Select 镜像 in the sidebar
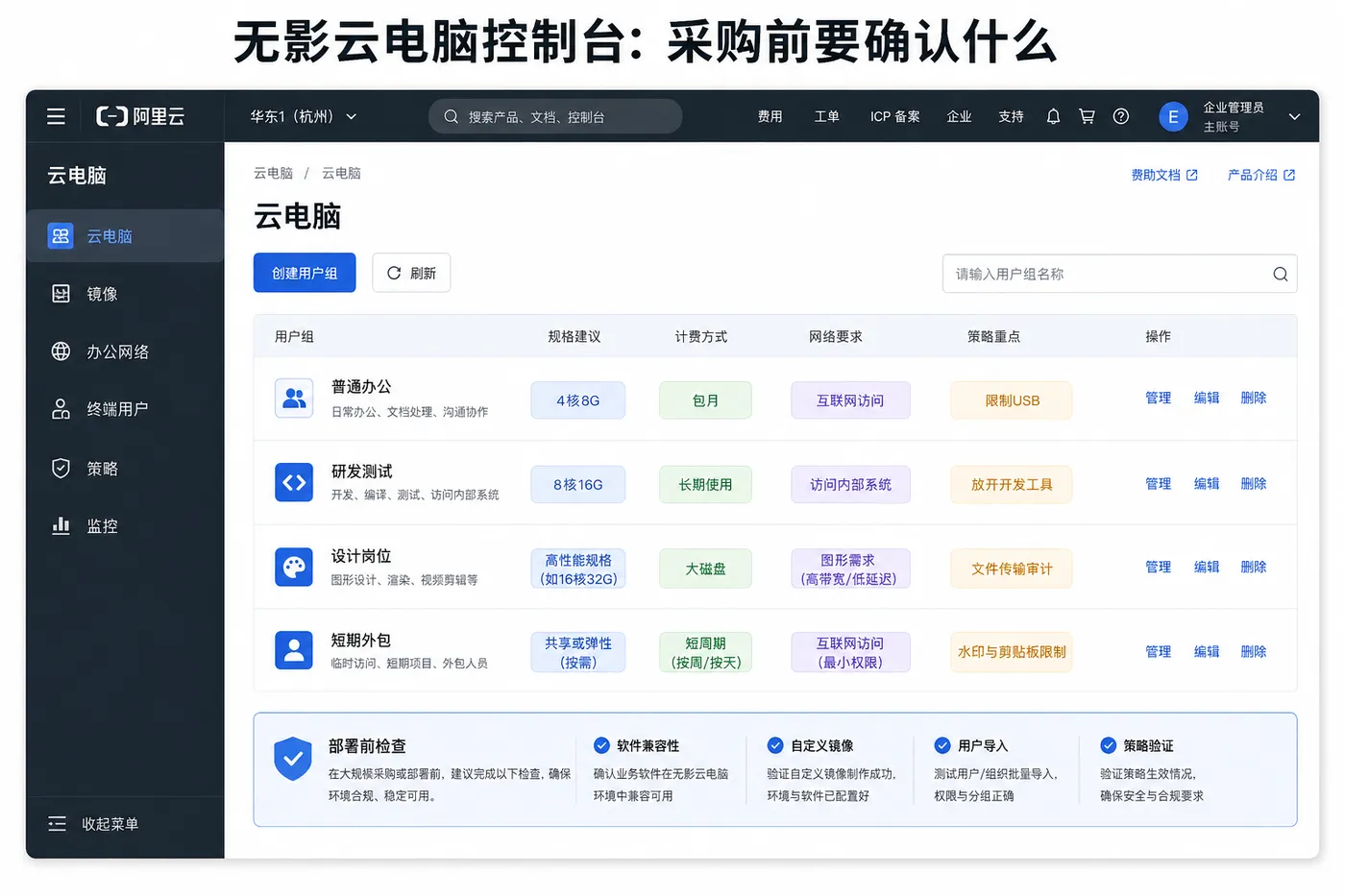The height and width of the screenshot is (896, 1345). point(125,294)
